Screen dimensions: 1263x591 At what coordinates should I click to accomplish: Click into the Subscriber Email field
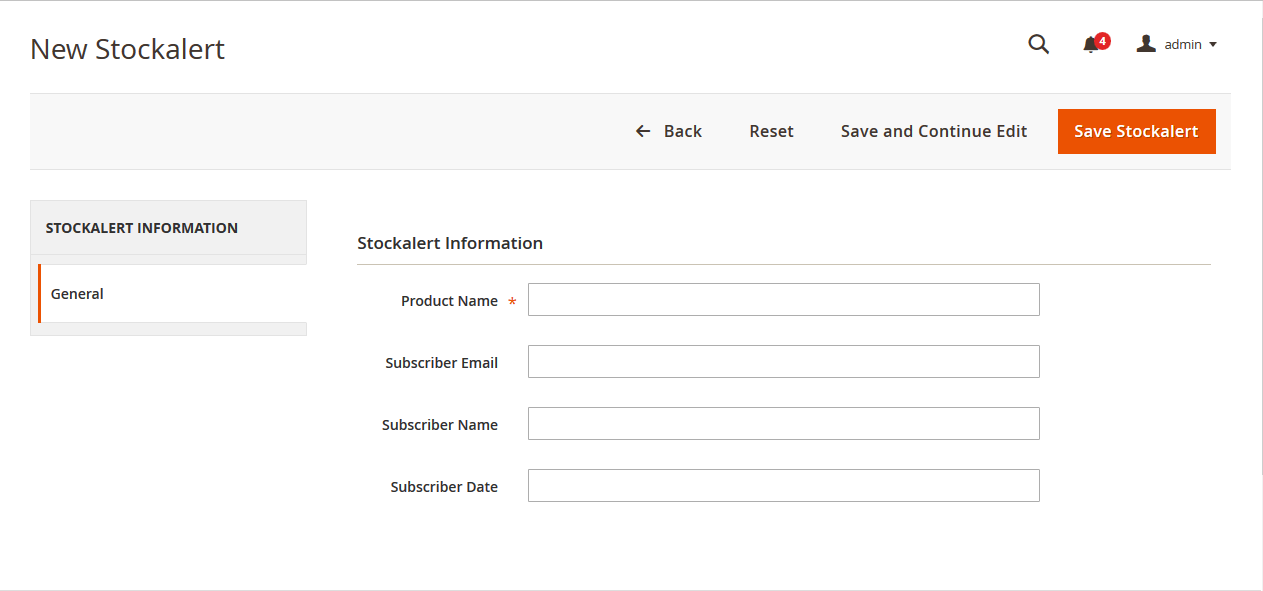pos(783,362)
